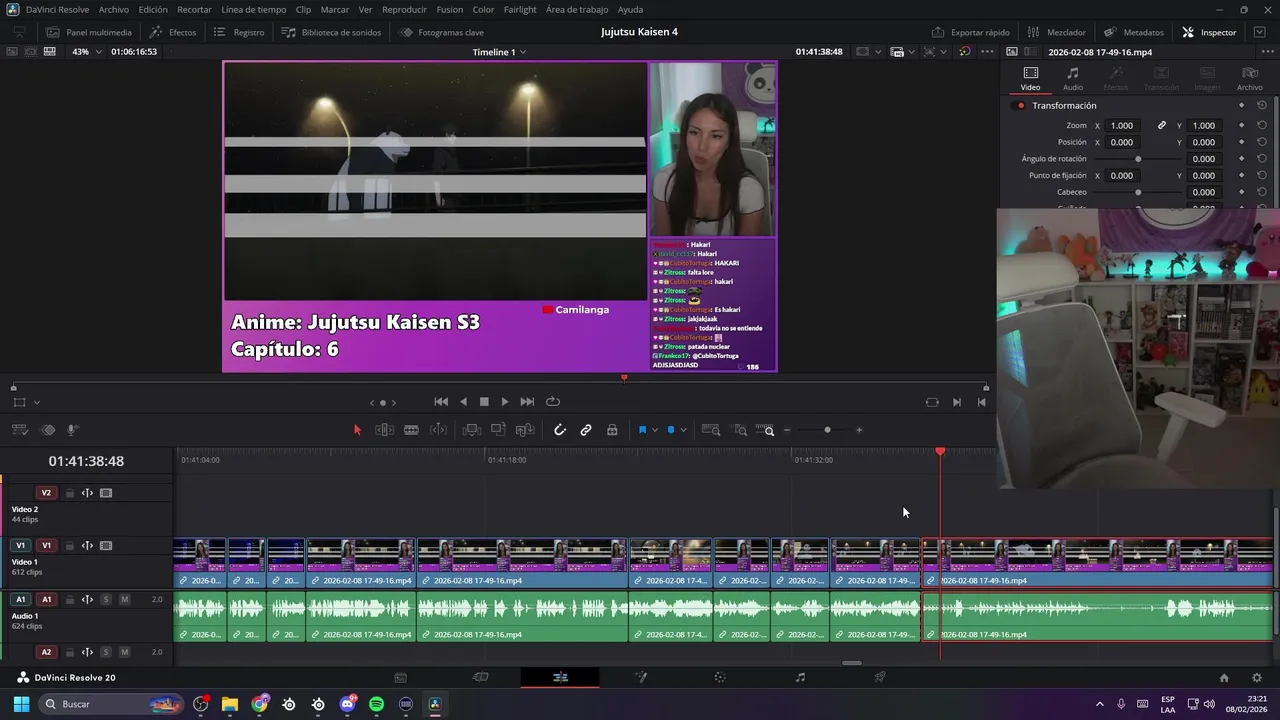
Task: Stop playback
Action: pos(484,402)
